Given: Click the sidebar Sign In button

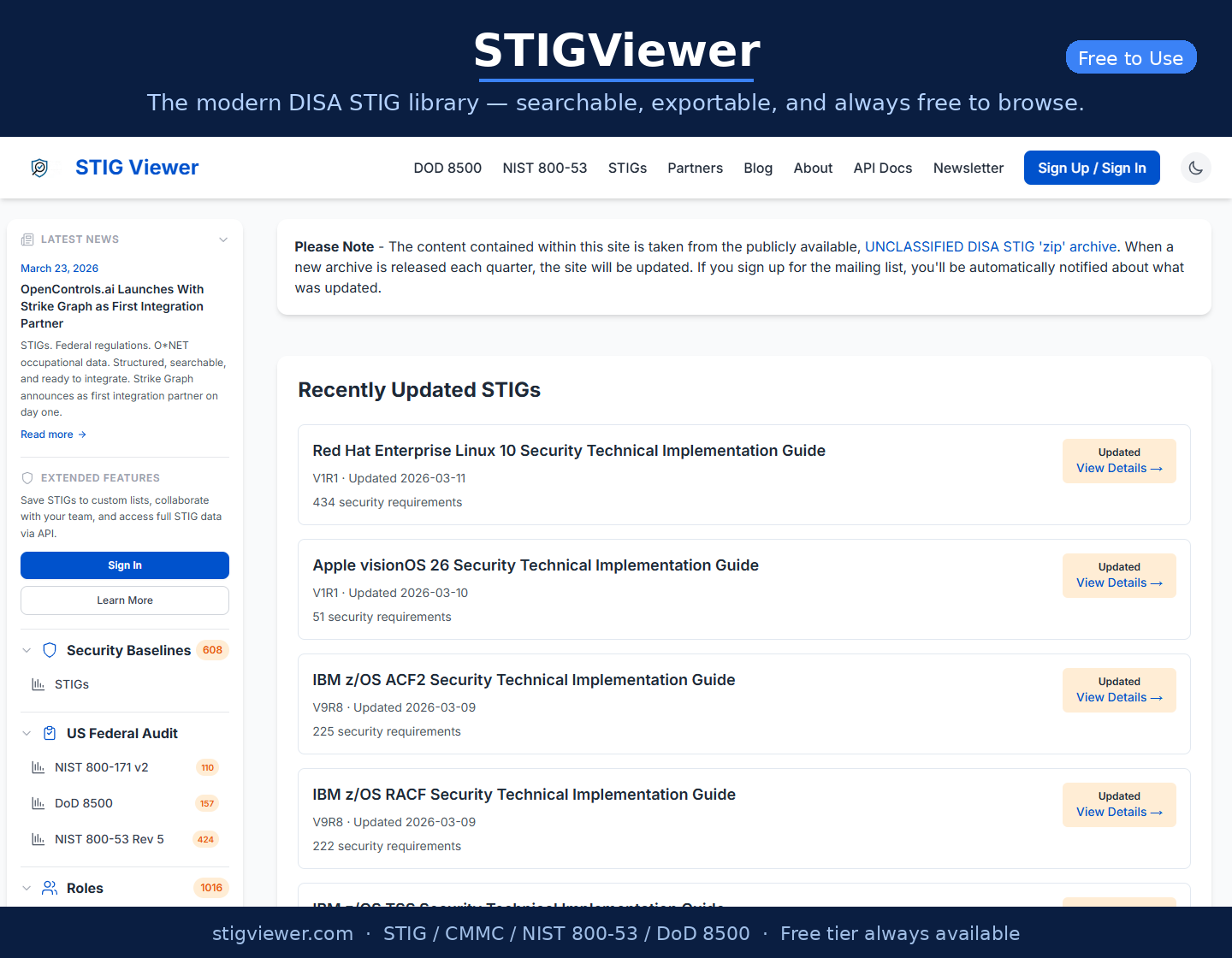Looking at the screenshot, I should 125,565.
